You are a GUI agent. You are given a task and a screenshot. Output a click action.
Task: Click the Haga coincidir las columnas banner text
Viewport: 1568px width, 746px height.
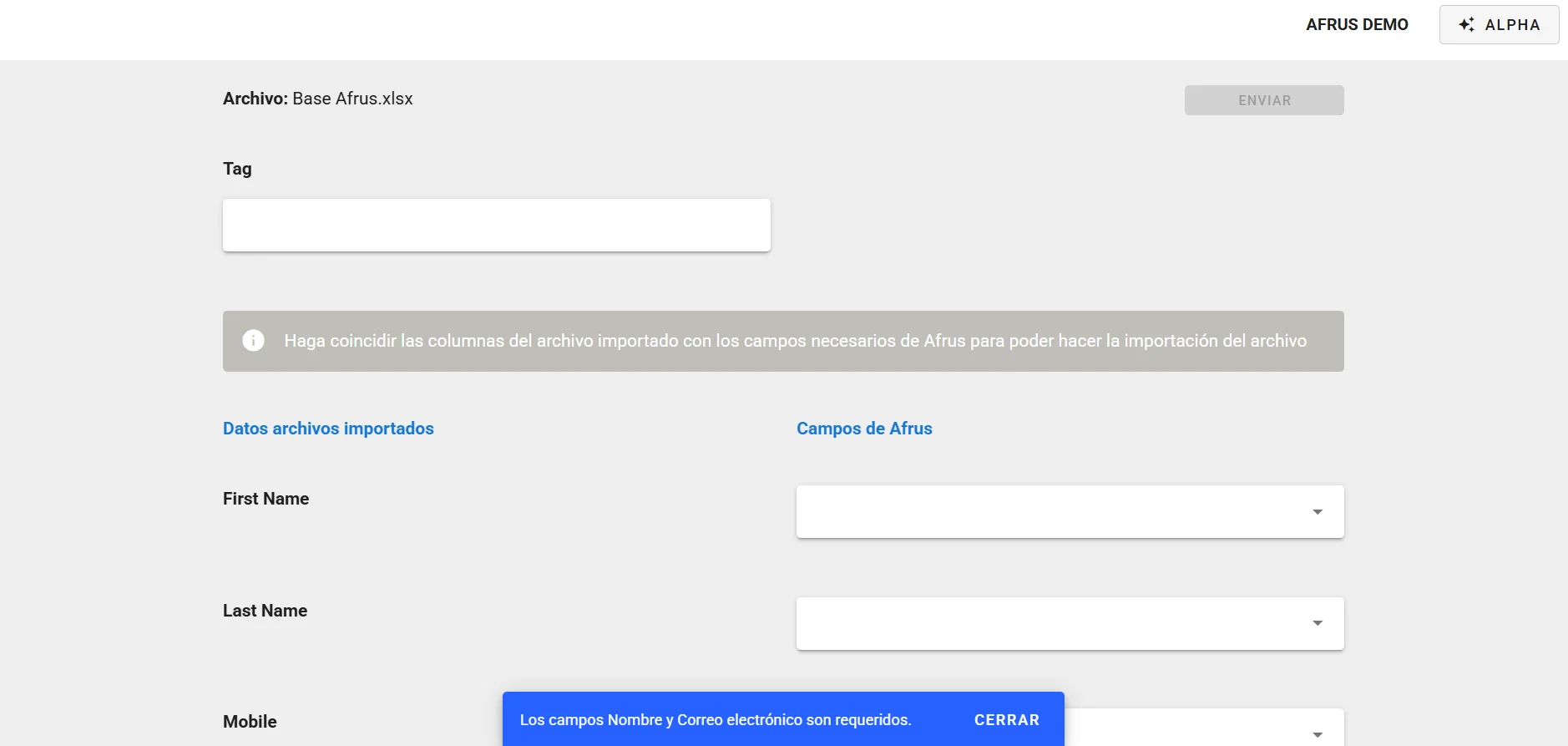[795, 341]
